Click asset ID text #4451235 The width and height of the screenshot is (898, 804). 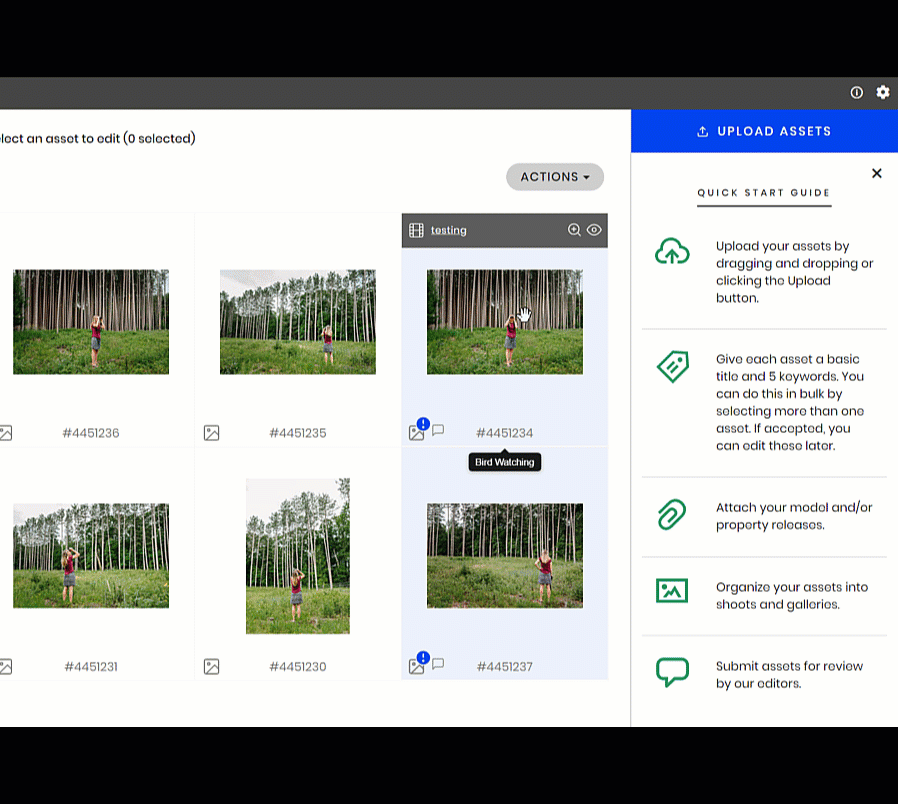(x=298, y=433)
